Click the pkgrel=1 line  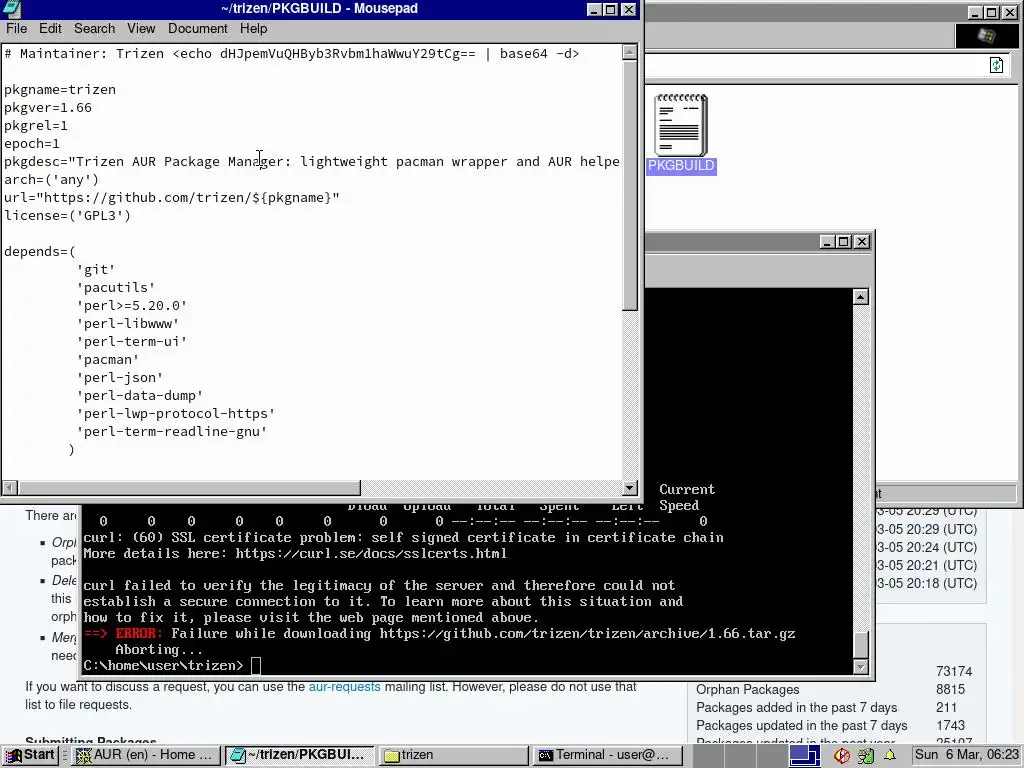point(36,125)
